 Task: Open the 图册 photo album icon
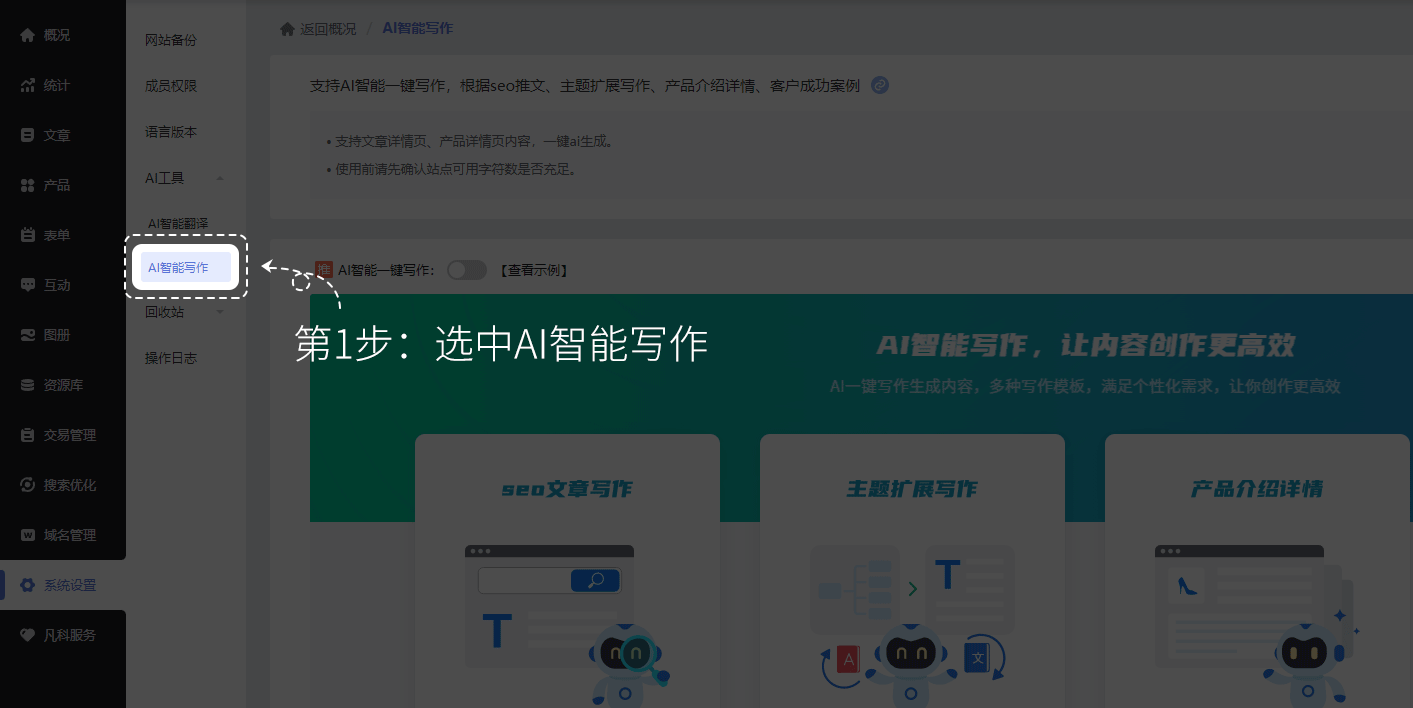pos(28,335)
